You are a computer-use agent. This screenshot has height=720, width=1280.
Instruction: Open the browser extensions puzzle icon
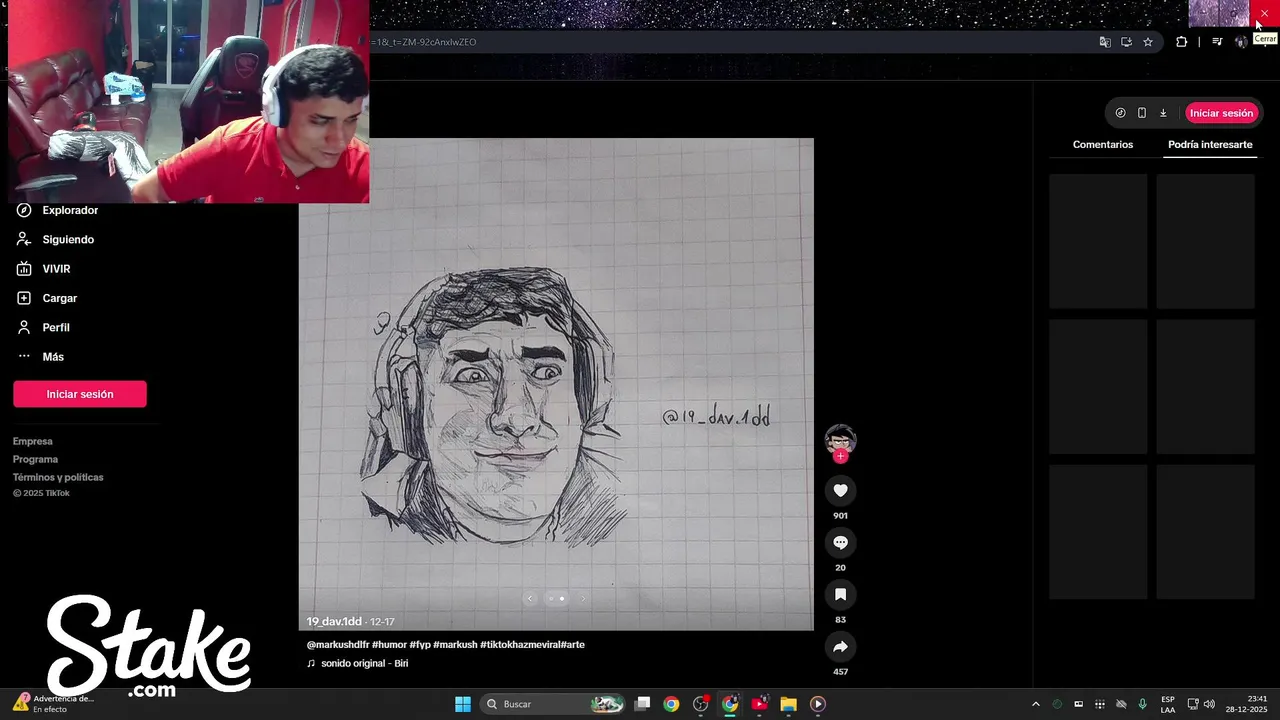[1181, 42]
